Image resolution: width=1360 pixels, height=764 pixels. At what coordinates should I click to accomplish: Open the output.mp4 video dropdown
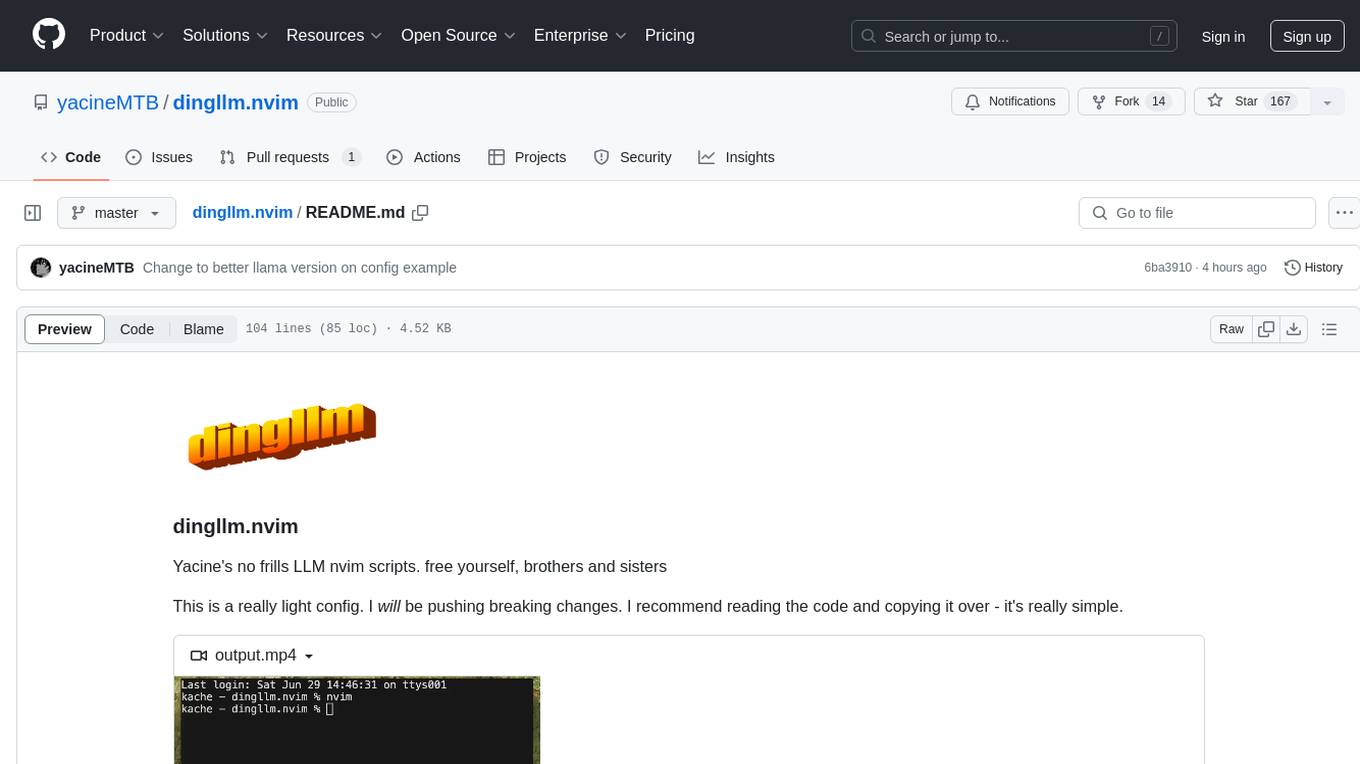point(253,656)
